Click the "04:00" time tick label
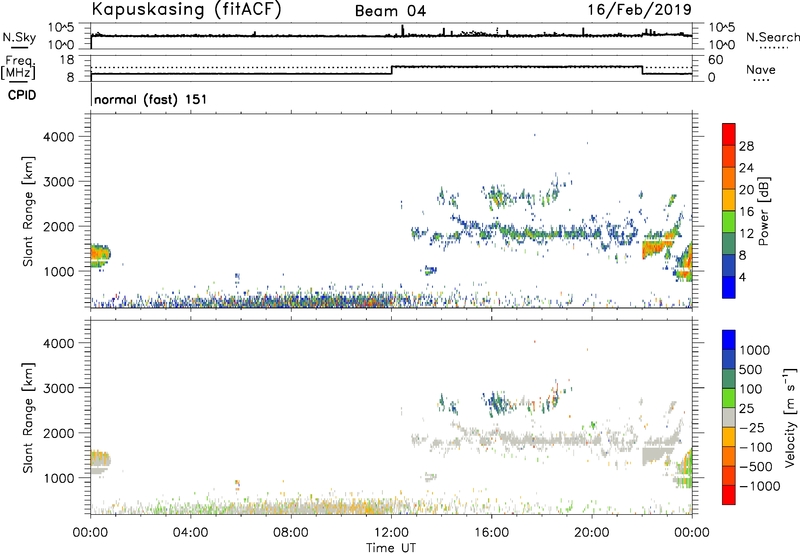 pyautogui.click(x=190, y=533)
